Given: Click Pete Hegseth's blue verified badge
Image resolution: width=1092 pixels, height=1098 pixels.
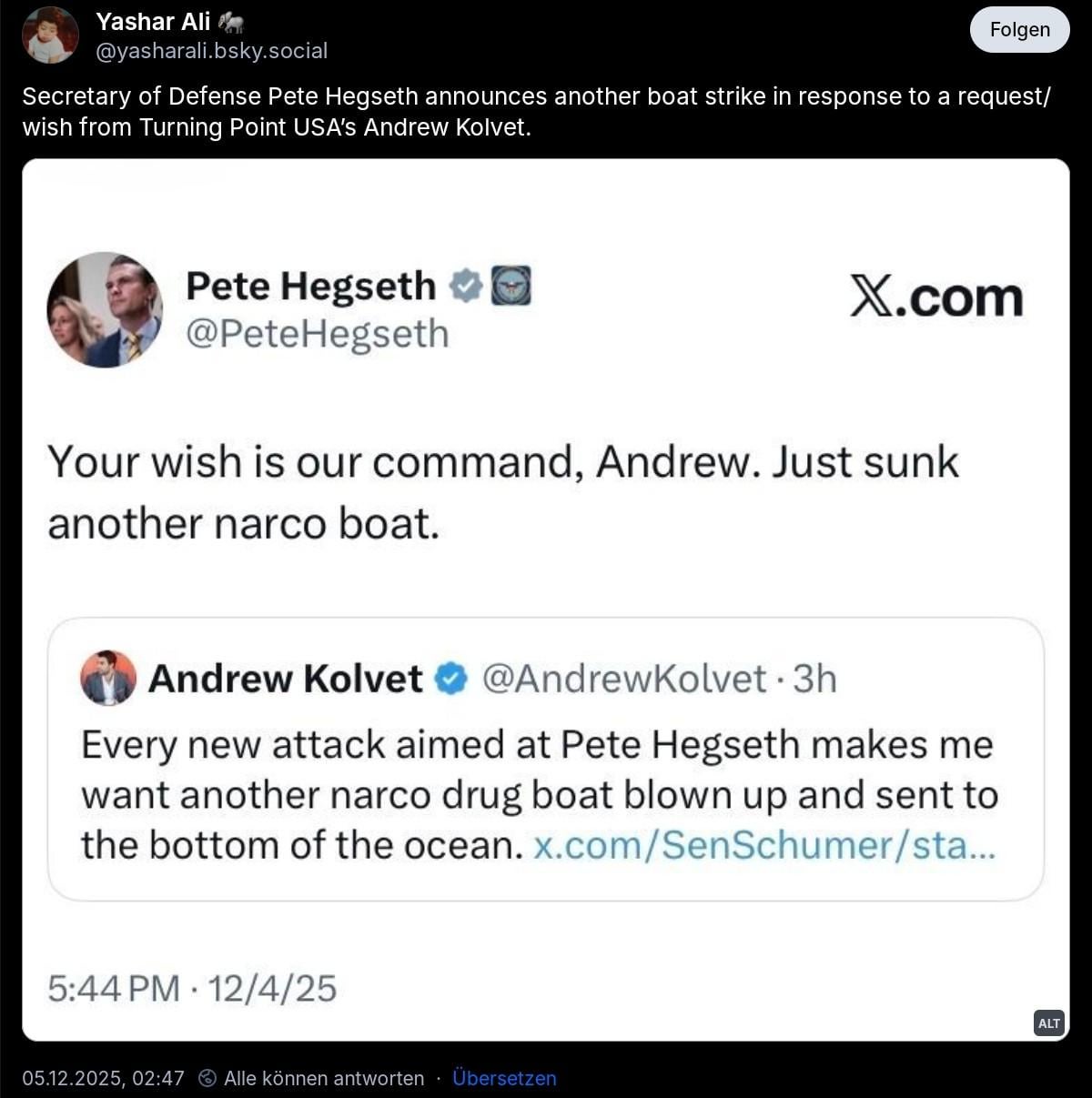Looking at the screenshot, I should pyautogui.click(x=467, y=286).
